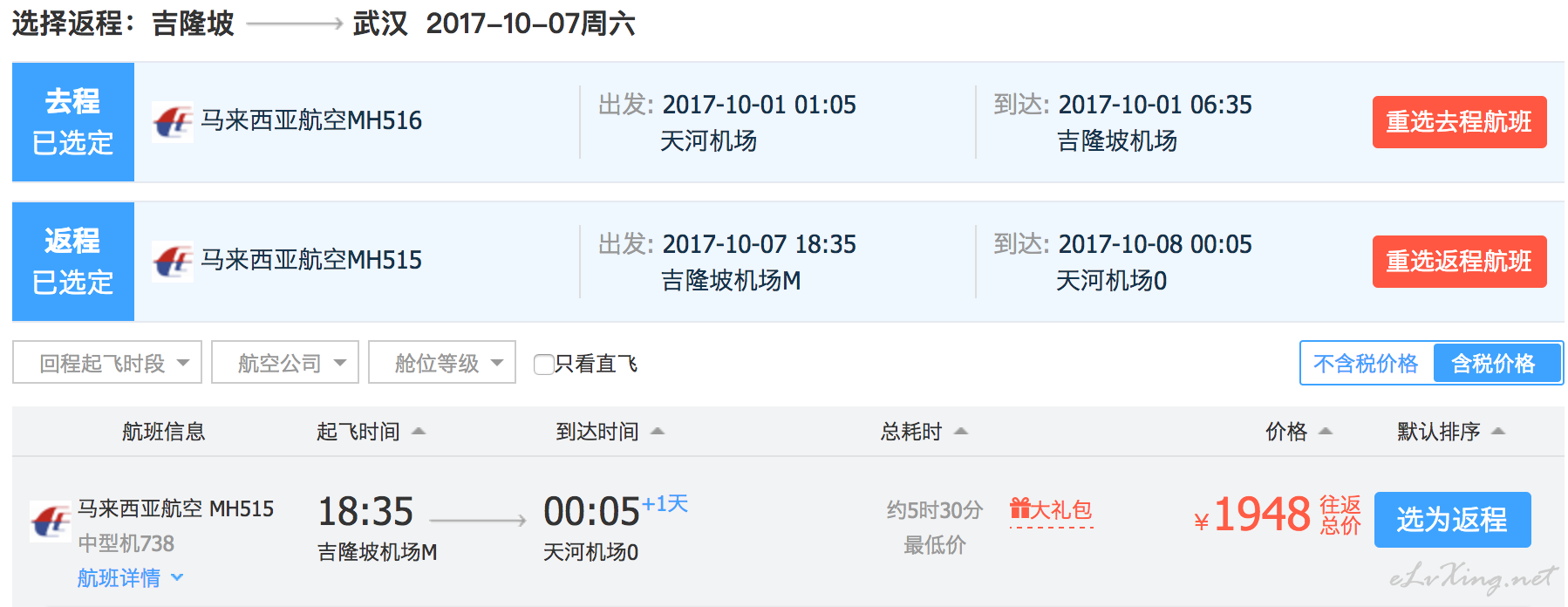Open the 回程起飞时段 dropdown
The image size is (1568, 607).
107,362
